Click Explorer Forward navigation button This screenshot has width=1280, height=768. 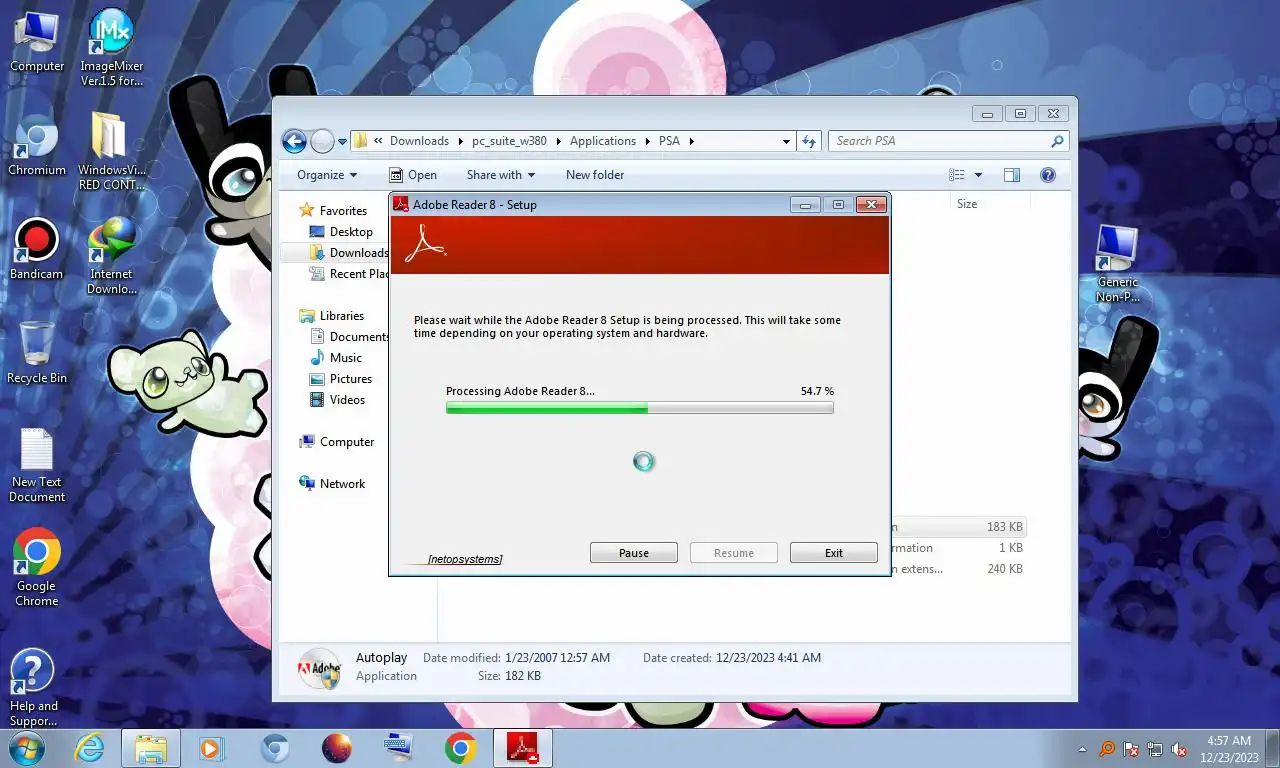click(322, 141)
